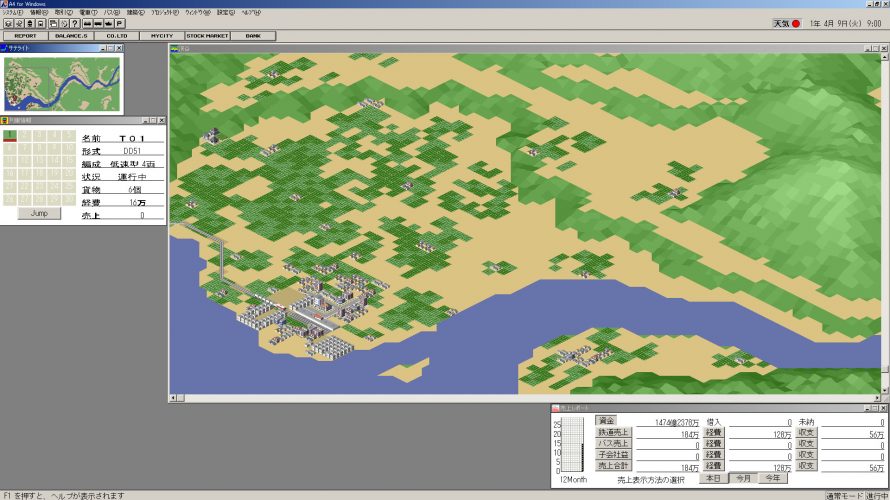The width and height of the screenshot is (890, 500).
Task: Click the 経費 button in the バス売上 row
Action: (x=713, y=443)
